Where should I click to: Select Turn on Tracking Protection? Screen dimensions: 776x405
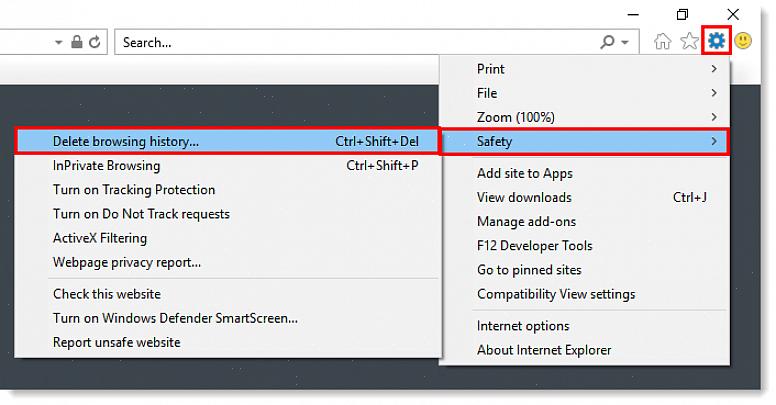click(228, 190)
